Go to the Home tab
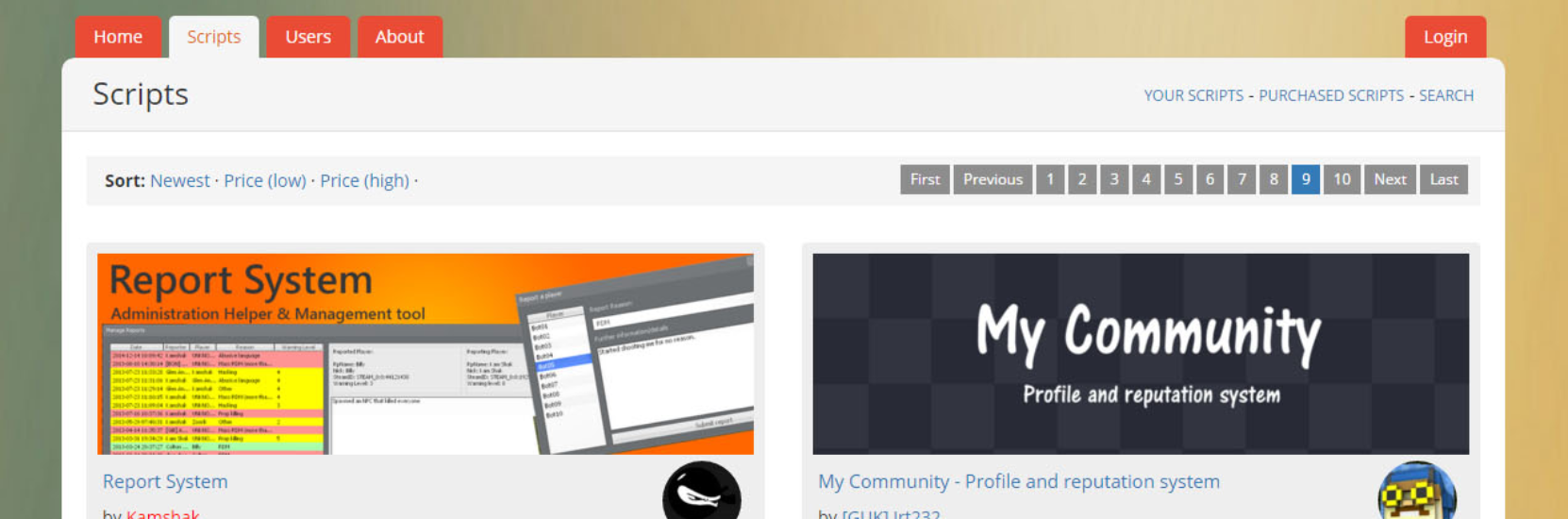The width and height of the screenshot is (1568, 519). click(x=118, y=37)
